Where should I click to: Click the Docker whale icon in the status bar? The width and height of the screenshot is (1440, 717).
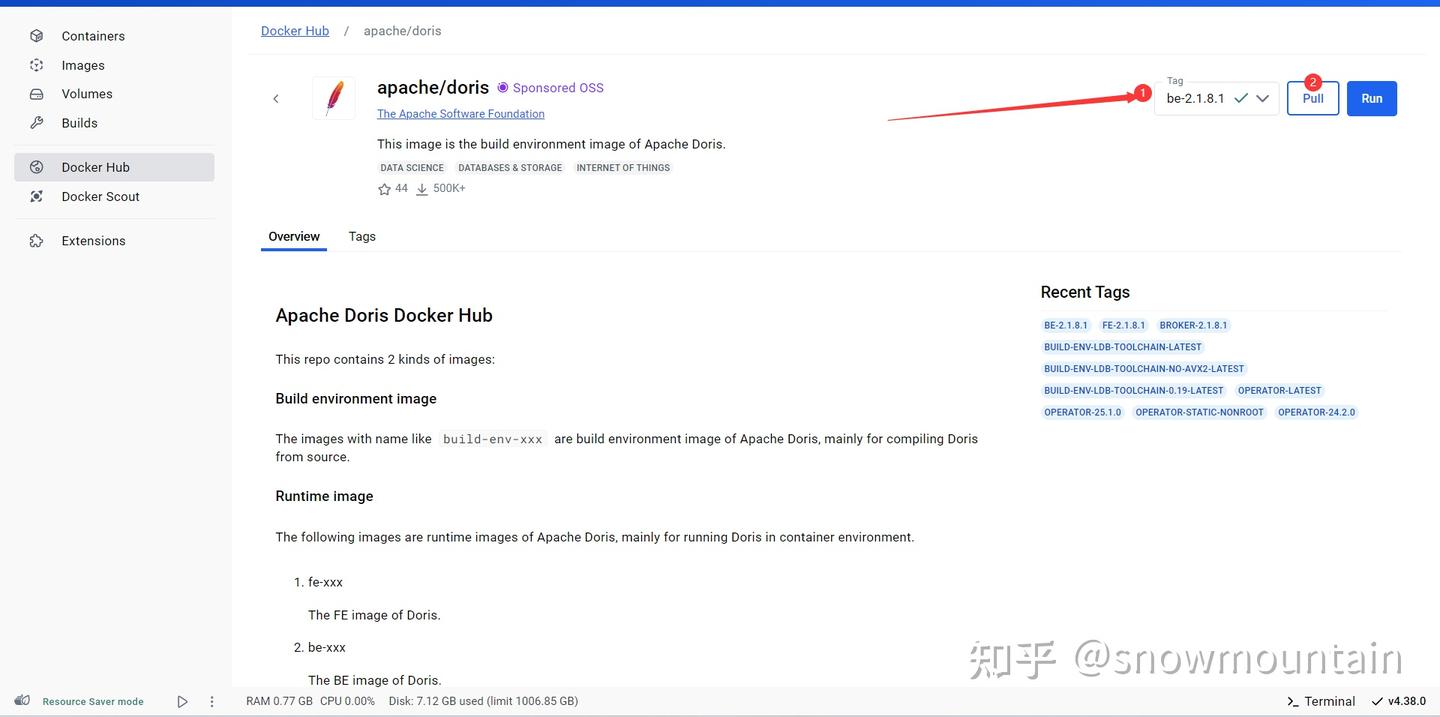coord(21,700)
